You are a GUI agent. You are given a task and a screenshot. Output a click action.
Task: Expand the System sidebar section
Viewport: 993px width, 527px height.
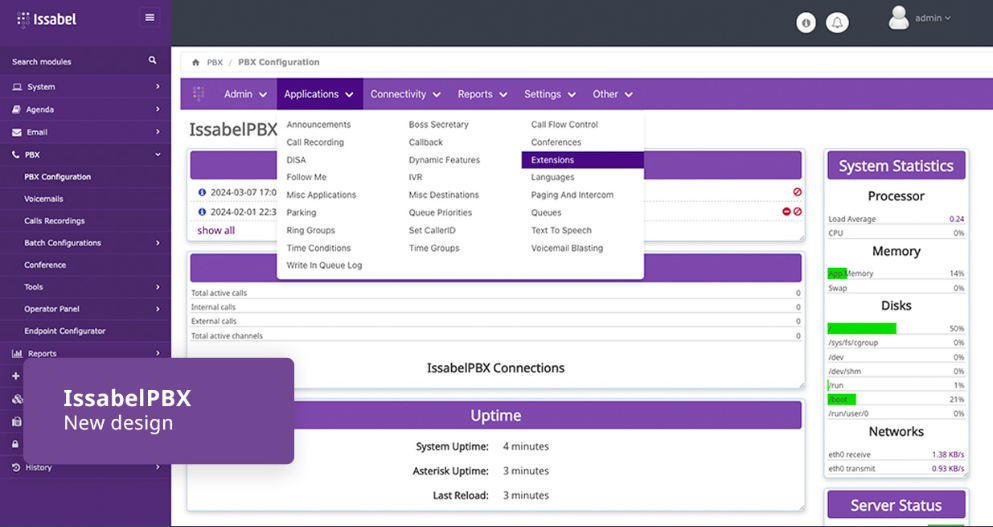coord(85,87)
